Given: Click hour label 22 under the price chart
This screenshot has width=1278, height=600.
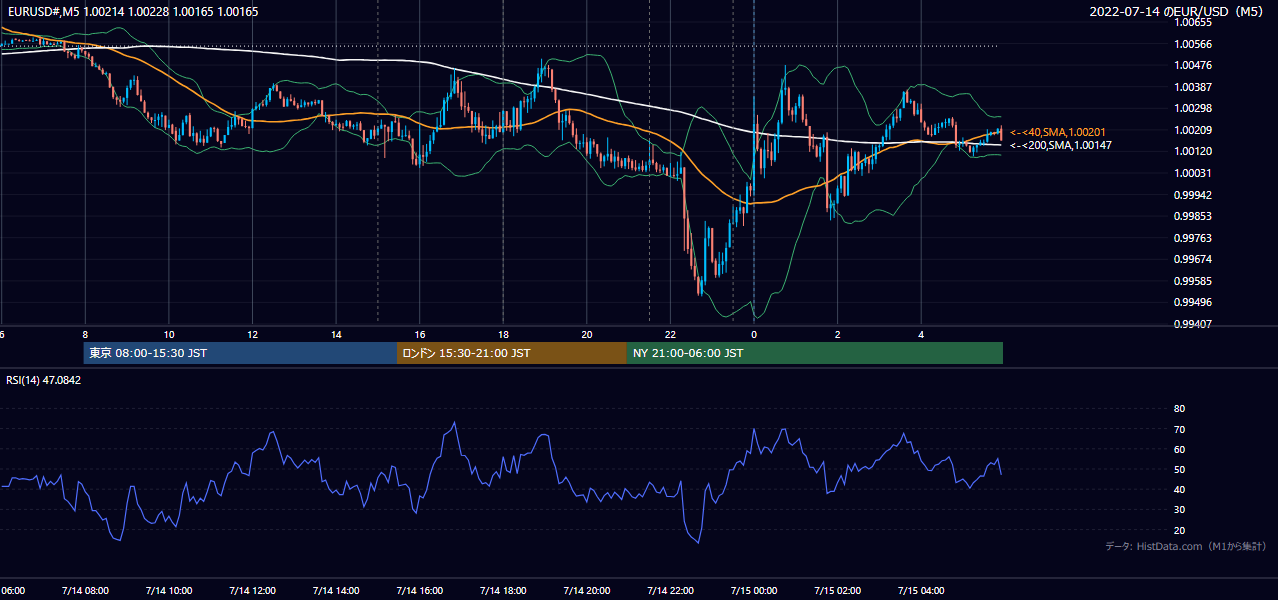Looking at the screenshot, I should (x=670, y=335).
